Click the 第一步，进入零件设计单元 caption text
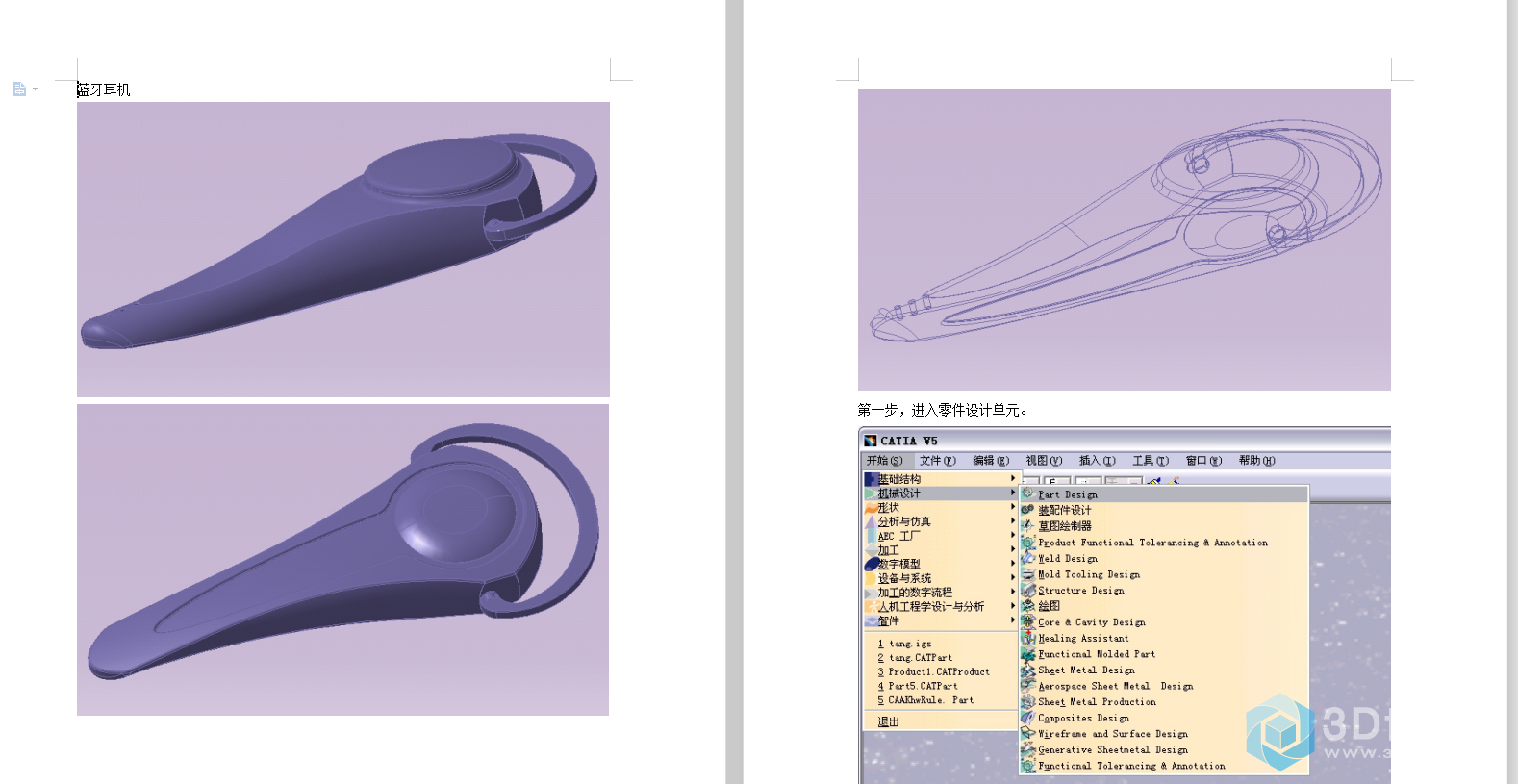This screenshot has width=1518, height=784. tap(944, 410)
